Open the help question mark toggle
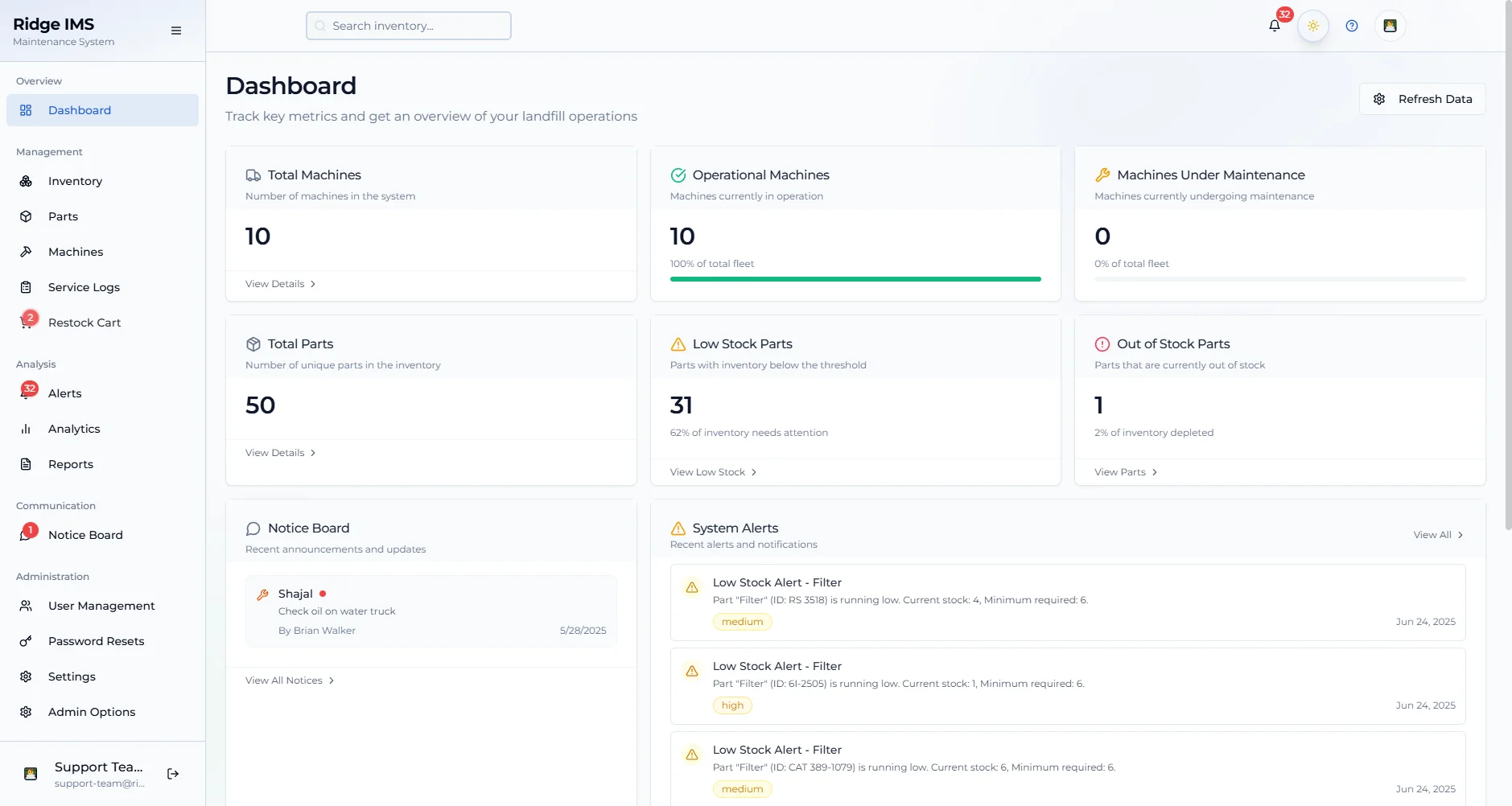The width and height of the screenshot is (1512, 806). coord(1351,25)
